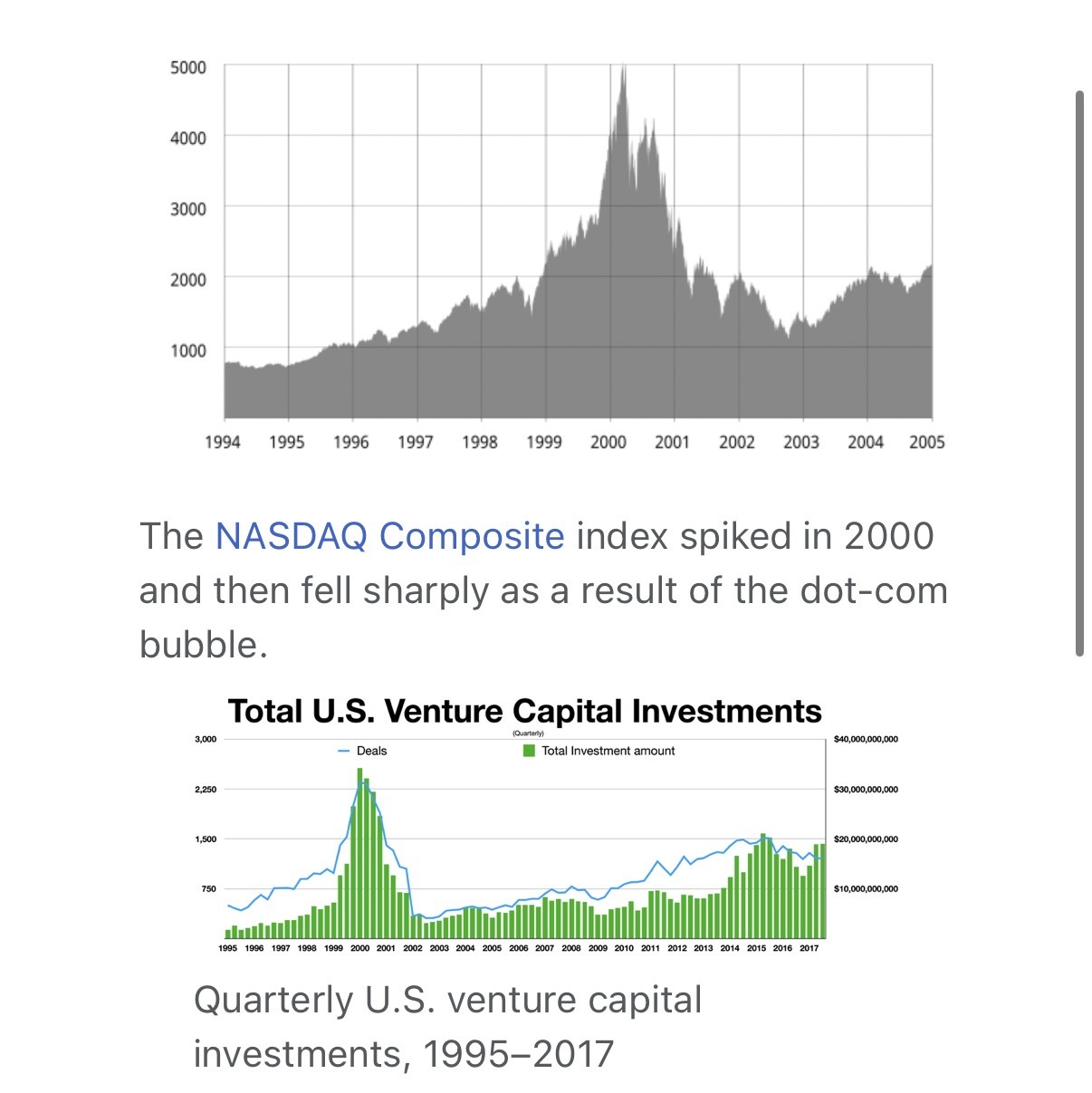This screenshot has width=1092, height=1093.
Task: Click the 3,000 deals axis label
Action: click(206, 739)
